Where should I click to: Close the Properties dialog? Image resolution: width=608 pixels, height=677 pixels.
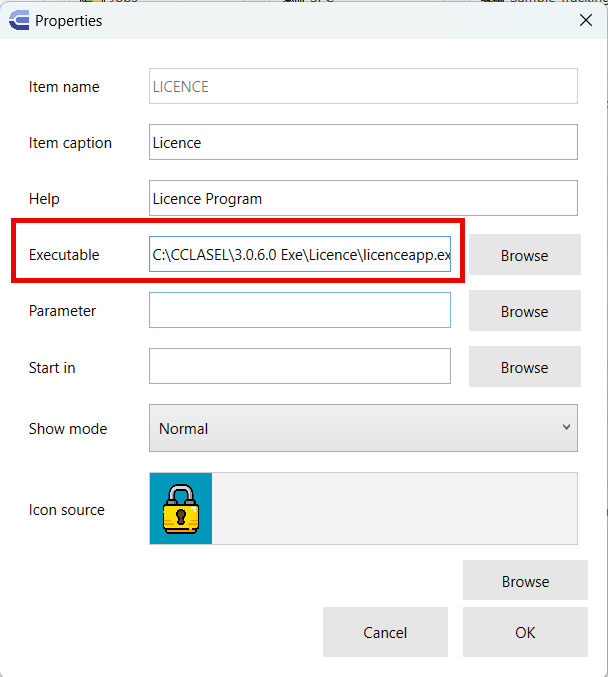click(x=586, y=20)
